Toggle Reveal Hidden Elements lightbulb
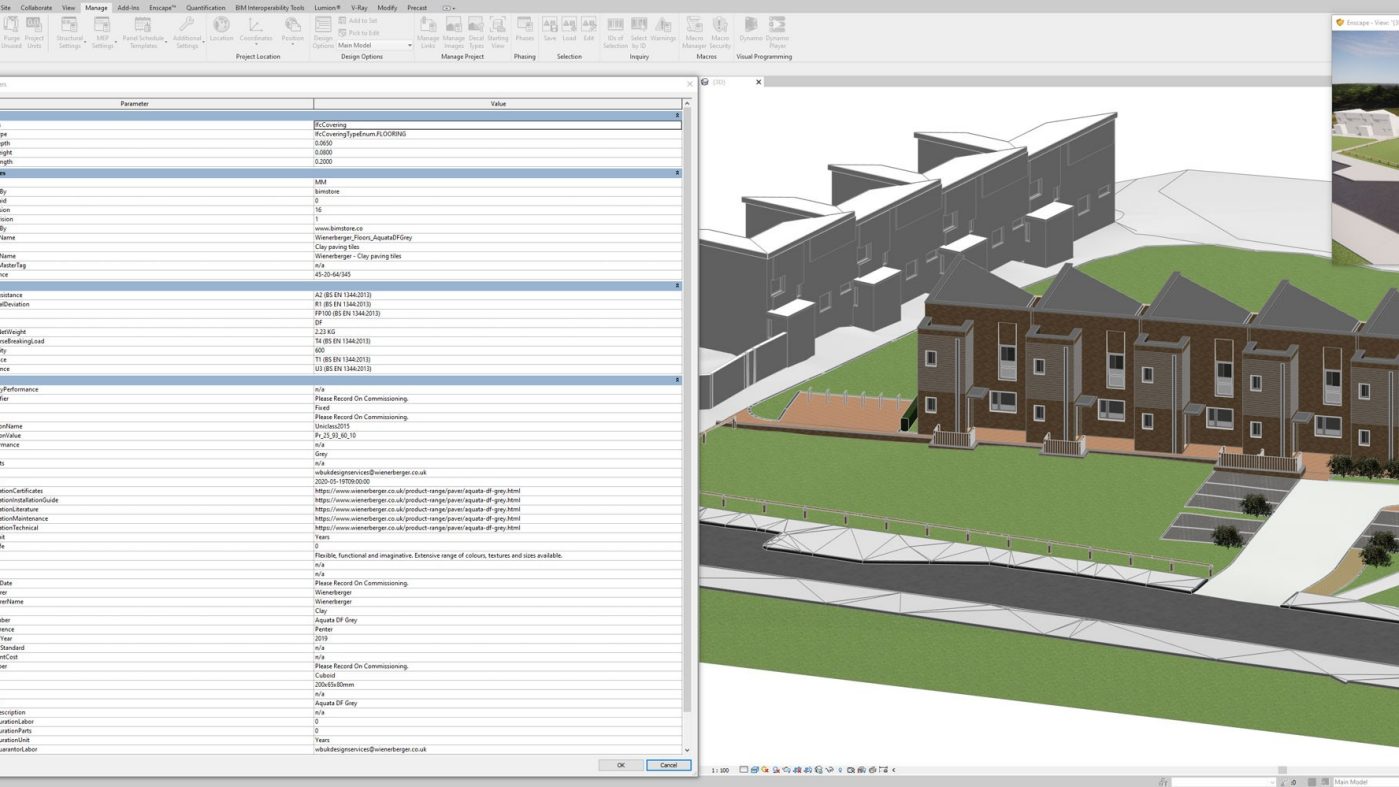This screenshot has width=1399, height=787. (x=839, y=769)
